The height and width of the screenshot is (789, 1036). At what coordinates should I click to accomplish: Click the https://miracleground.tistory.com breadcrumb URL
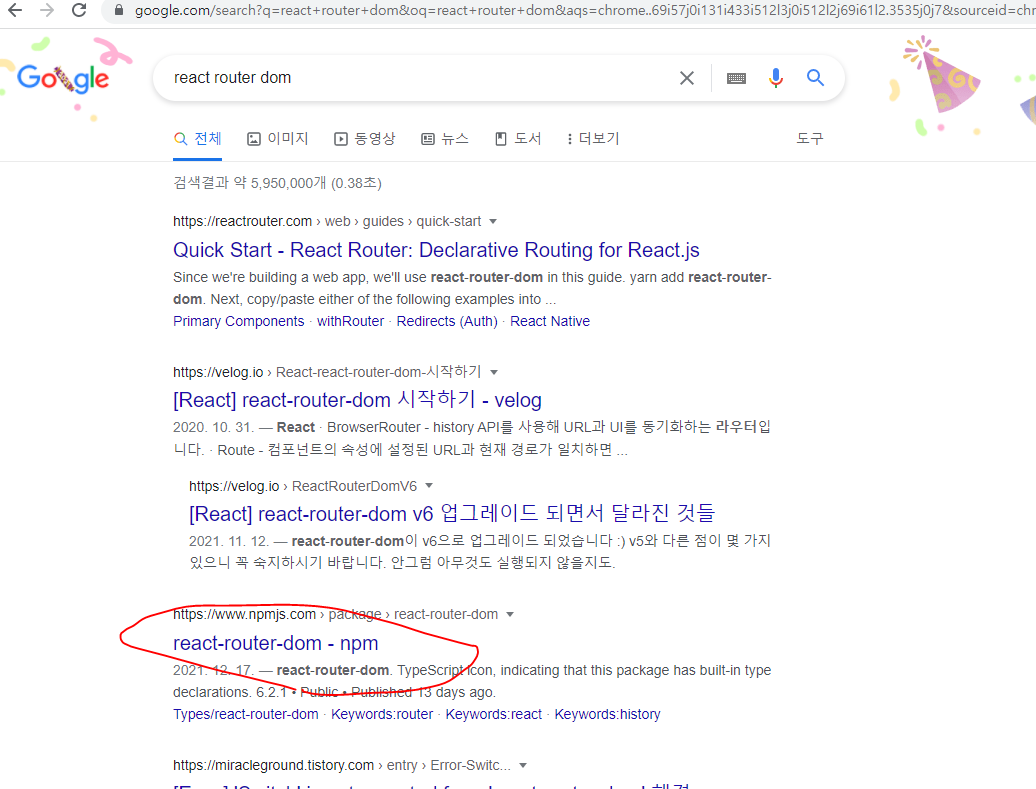pyautogui.click(x=274, y=765)
